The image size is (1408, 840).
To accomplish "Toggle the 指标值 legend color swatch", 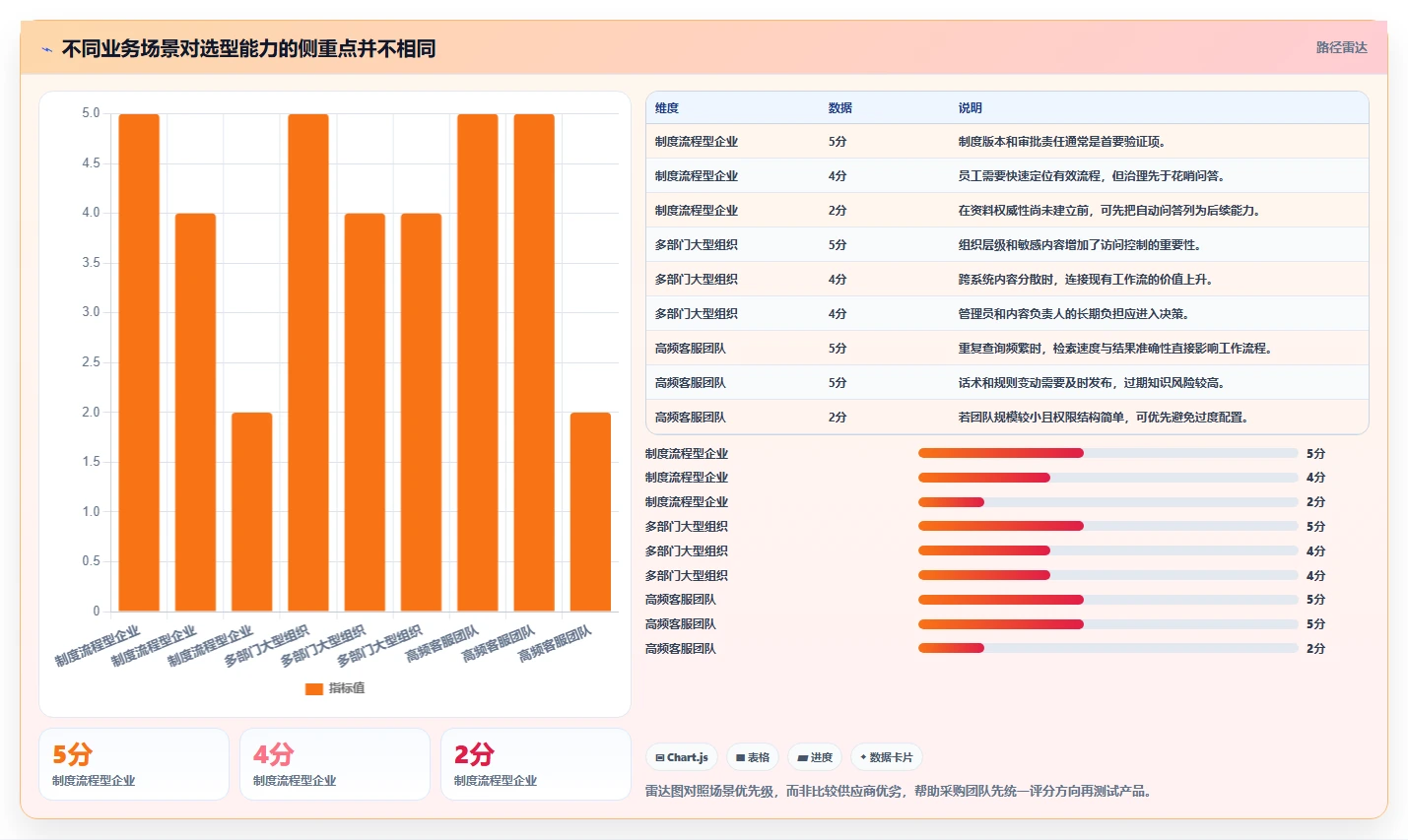I will 314,688.
